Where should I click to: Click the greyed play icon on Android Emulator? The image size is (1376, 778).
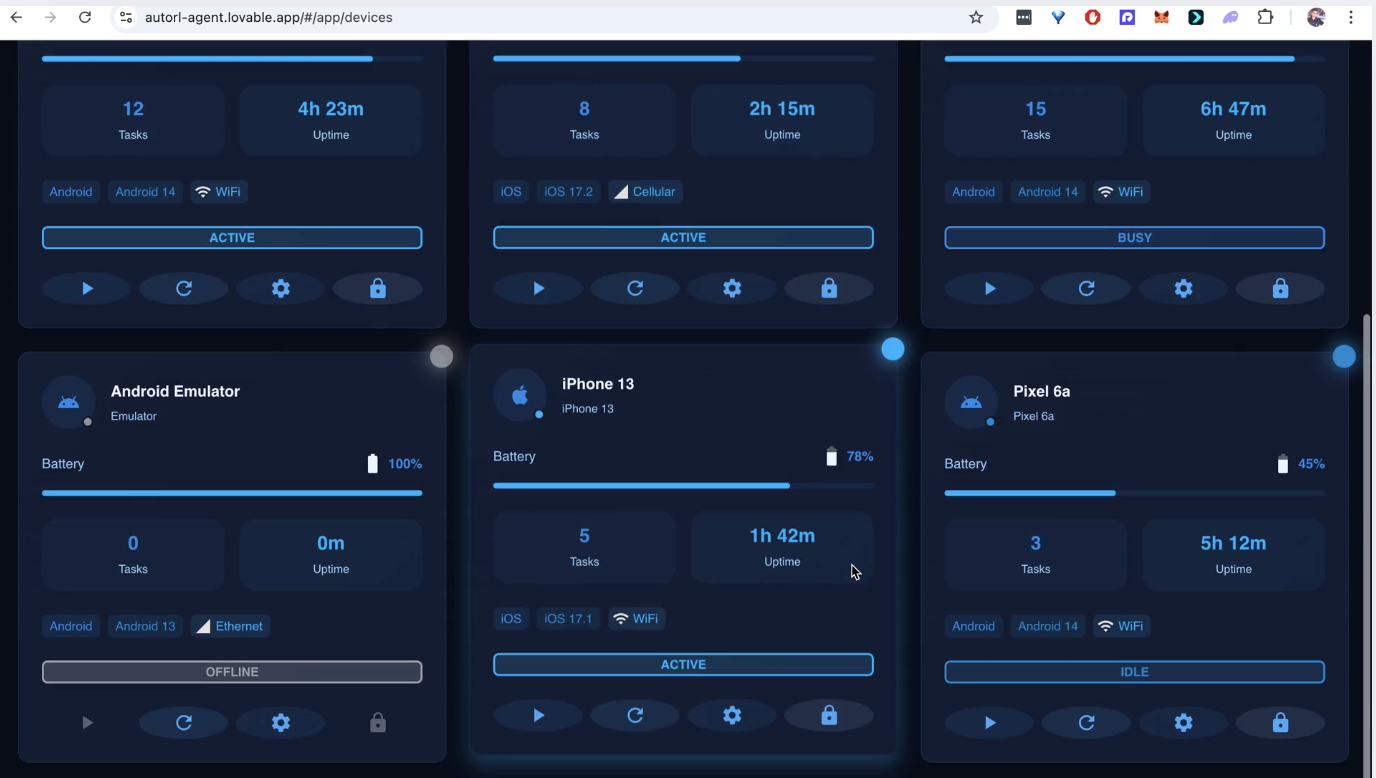coord(87,722)
